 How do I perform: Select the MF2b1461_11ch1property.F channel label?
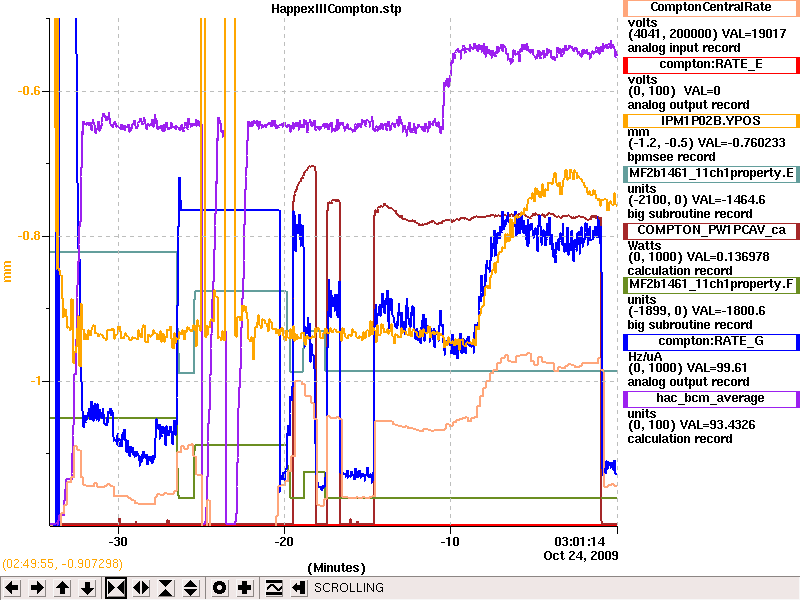pyautogui.click(x=711, y=285)
